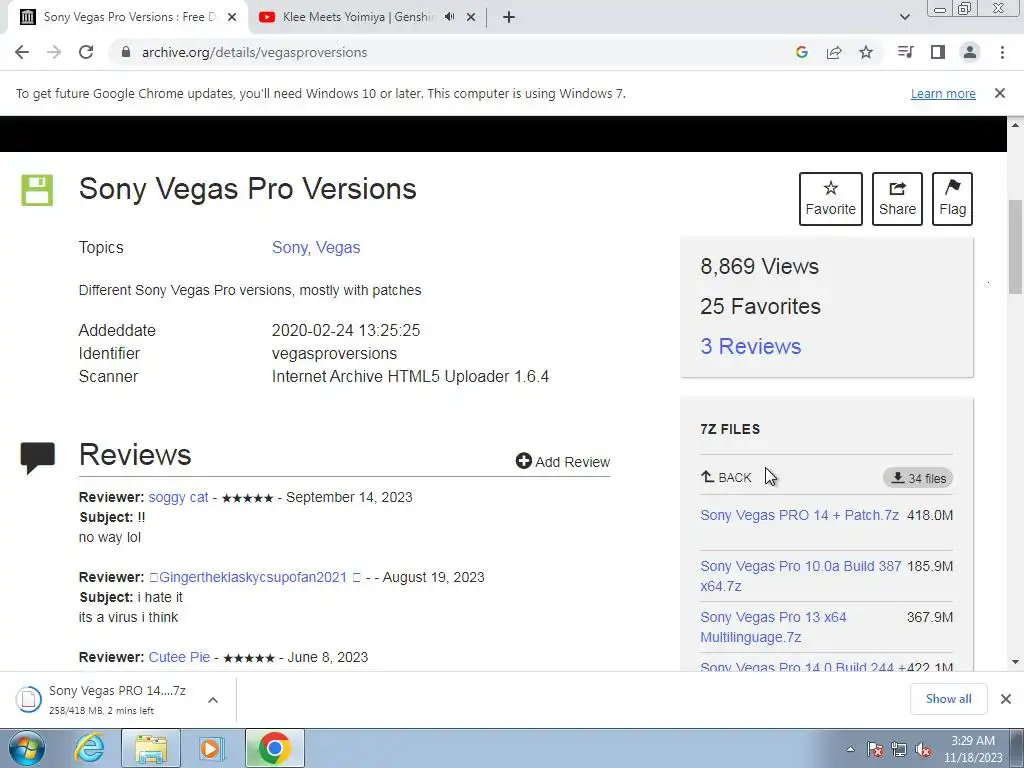
Task: Download Sony Vegas Pro 13 x64 Multilinguage.7z
Action: pyautogui.click(x=773, y=627)
